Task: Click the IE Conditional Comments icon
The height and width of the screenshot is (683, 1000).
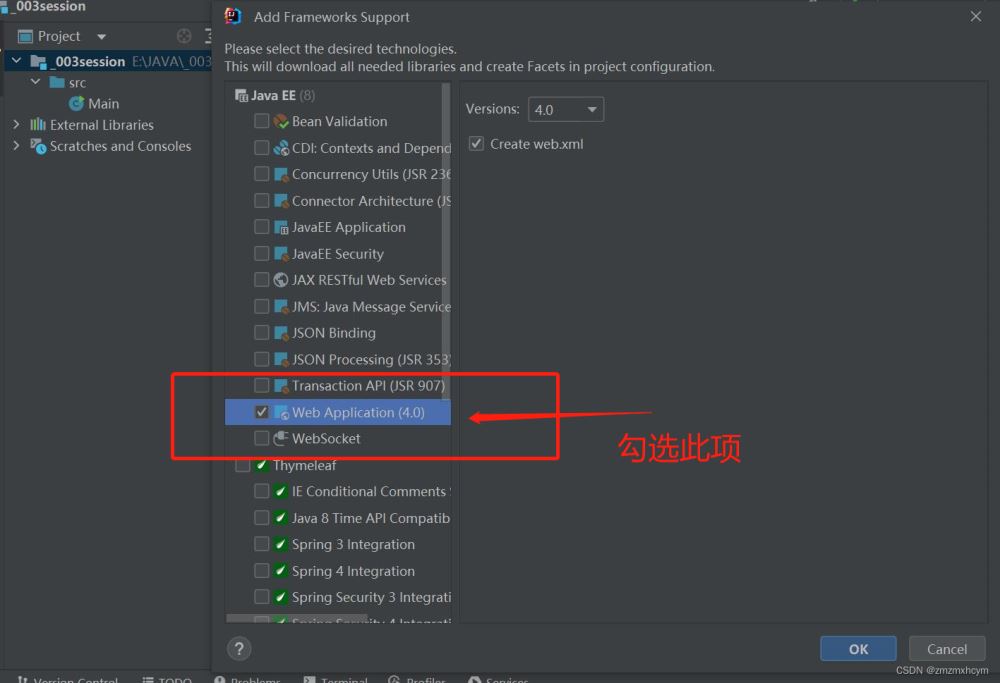Action: coord(280,491)
